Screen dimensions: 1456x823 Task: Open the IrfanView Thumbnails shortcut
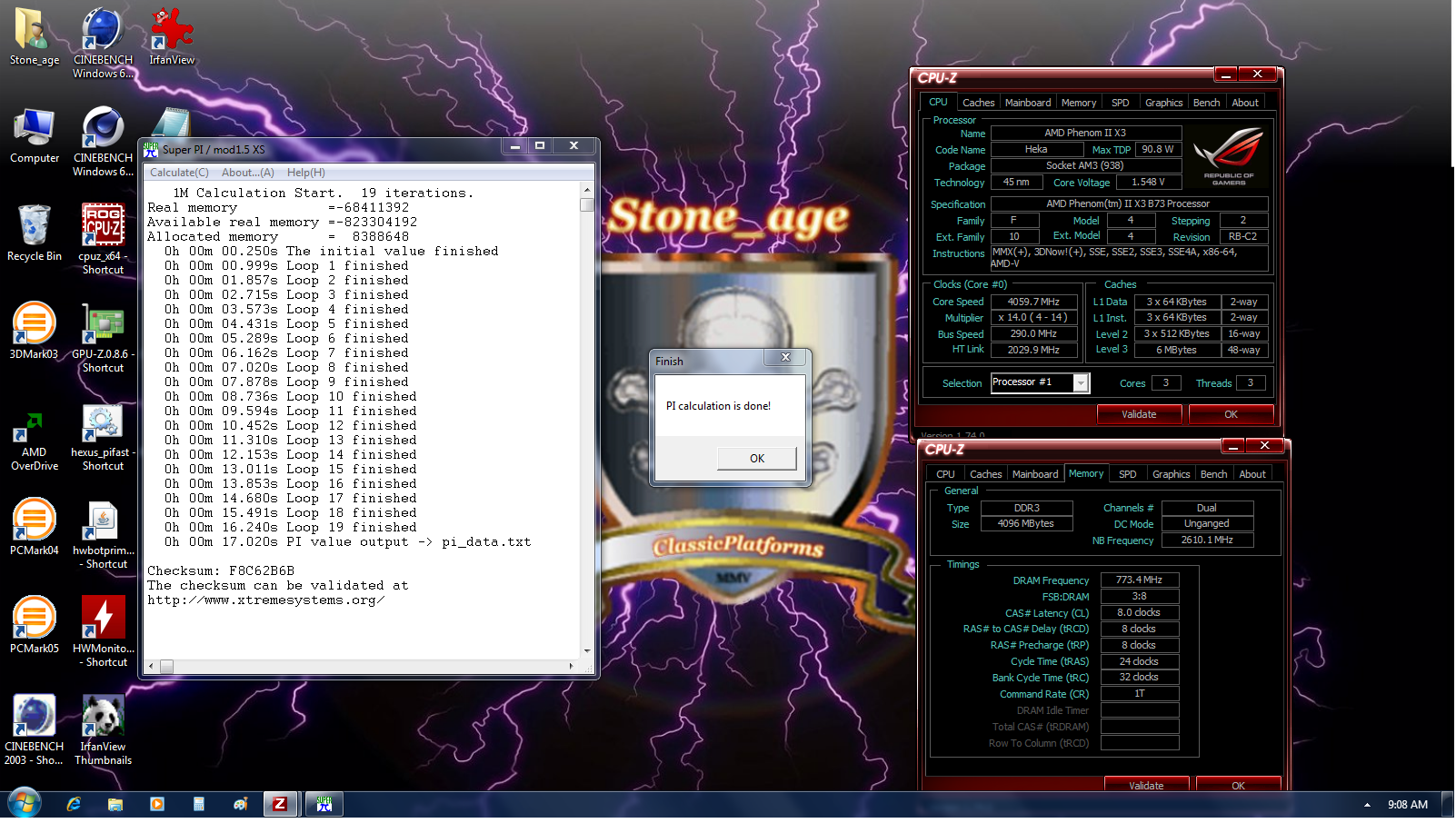(103, 729)
